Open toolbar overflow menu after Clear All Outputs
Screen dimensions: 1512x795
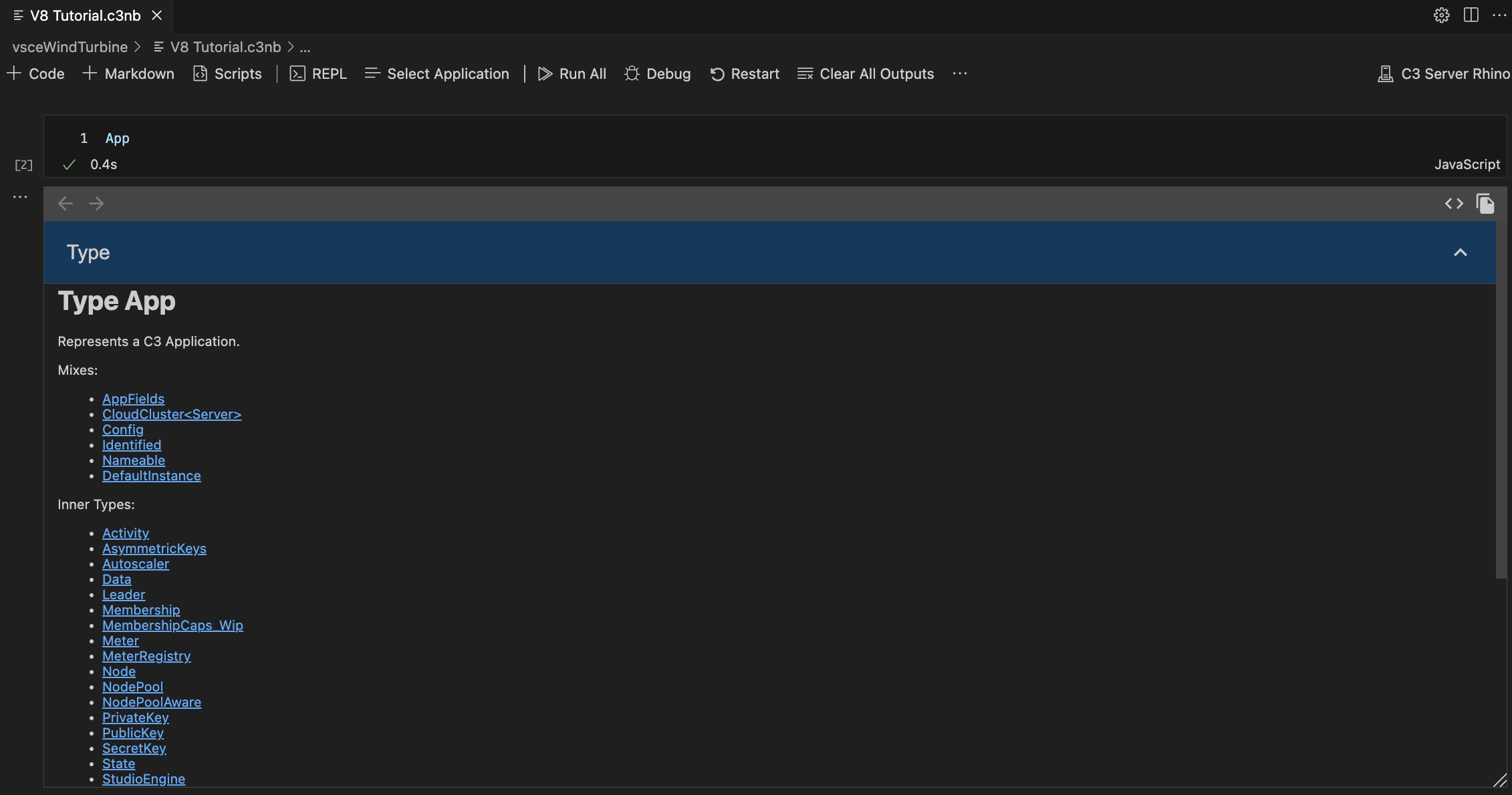960,73
